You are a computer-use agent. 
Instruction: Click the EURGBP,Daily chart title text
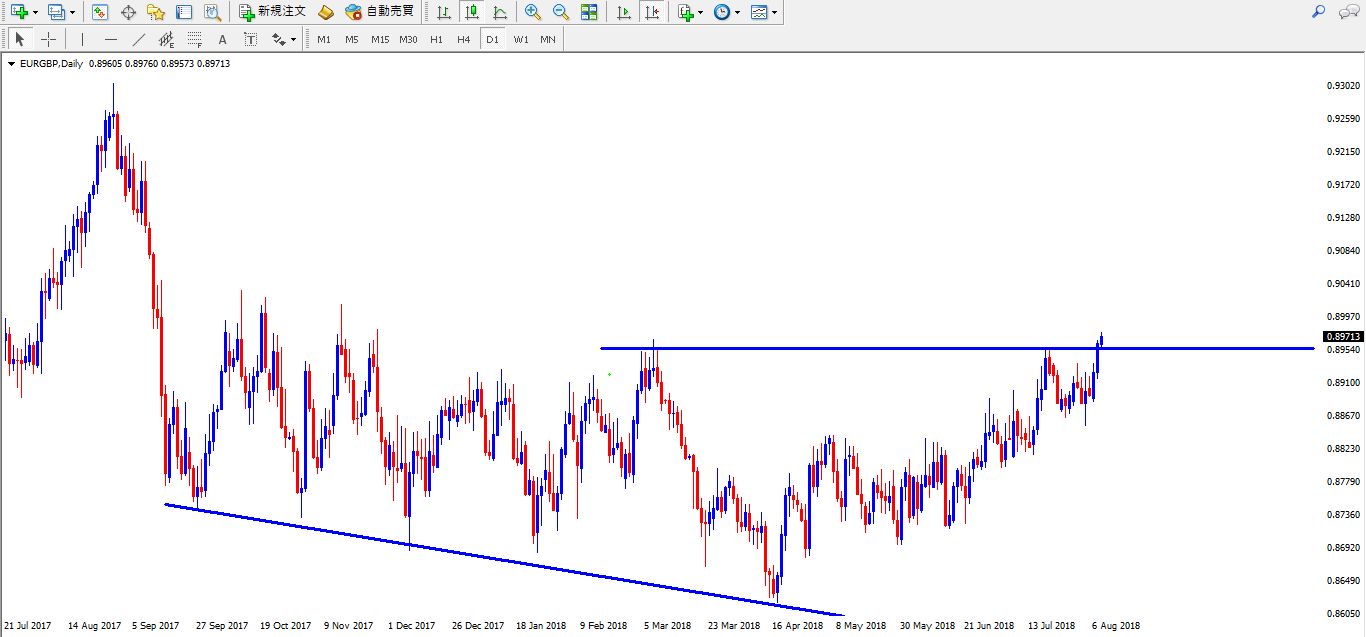(x=53, y=63)
